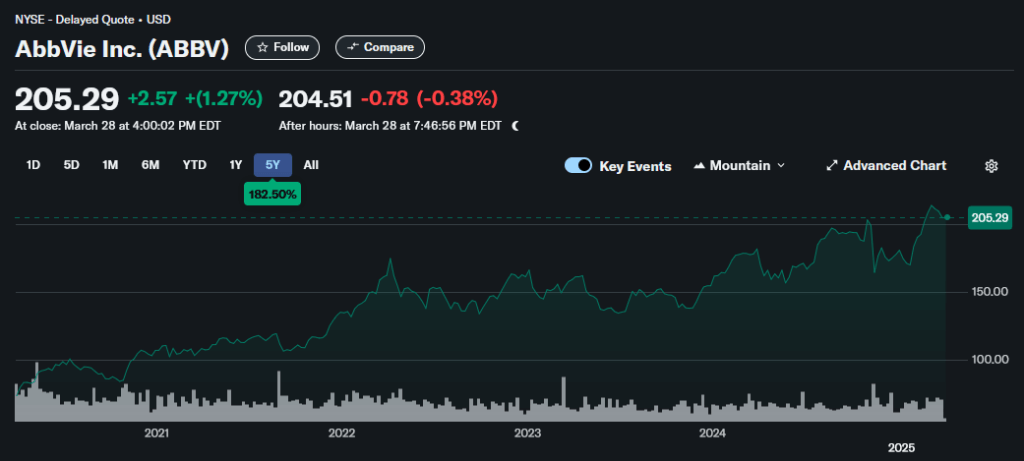Click the -0.78 after-hours change
1024x461 pixels.
[x=385, y=99]
